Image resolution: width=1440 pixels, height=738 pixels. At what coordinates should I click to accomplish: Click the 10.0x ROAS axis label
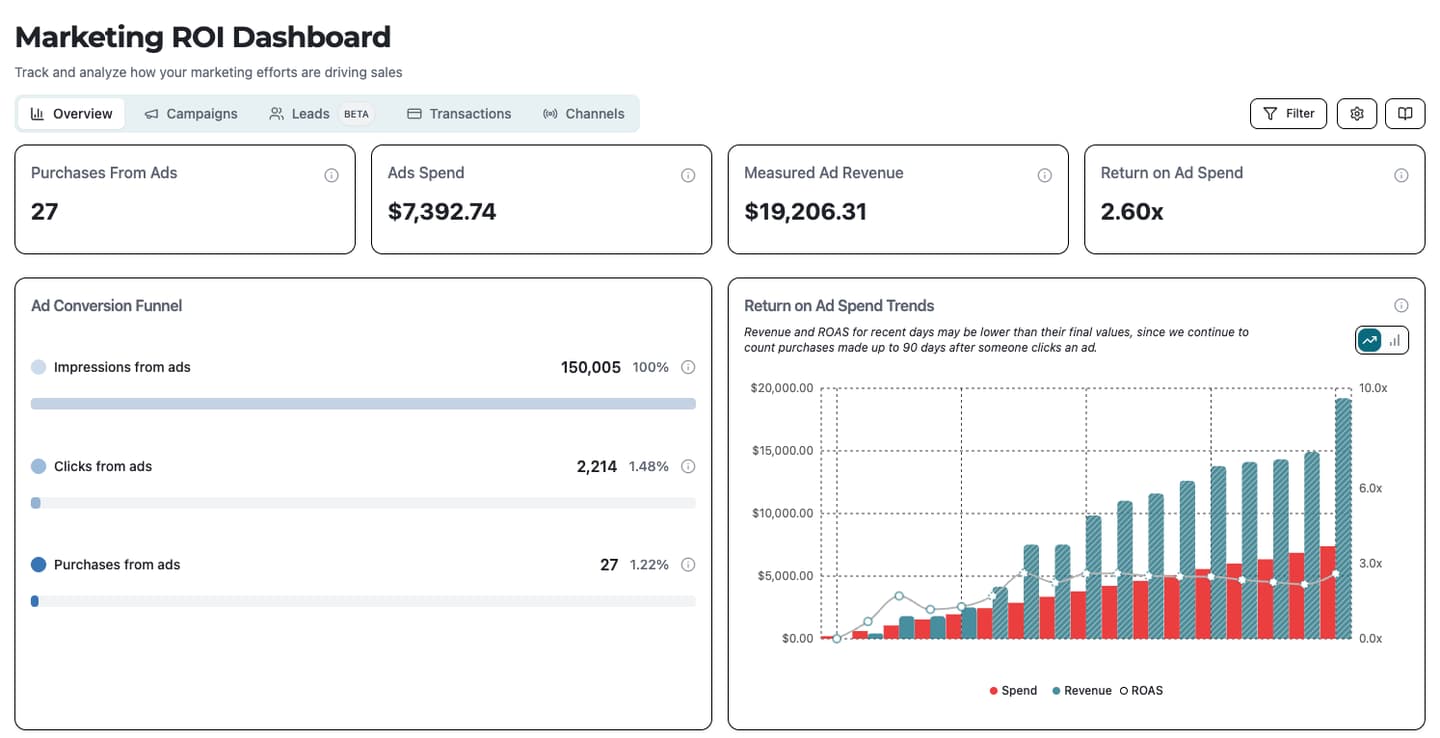pyautogui.click(x=1373, y=388)
